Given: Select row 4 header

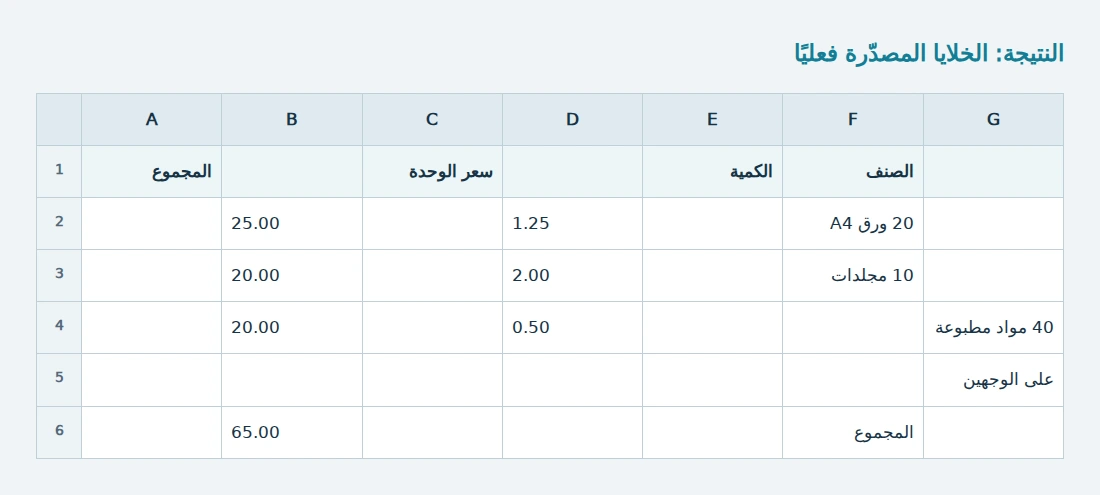Looking at the screenshot, I should (59, 327).
